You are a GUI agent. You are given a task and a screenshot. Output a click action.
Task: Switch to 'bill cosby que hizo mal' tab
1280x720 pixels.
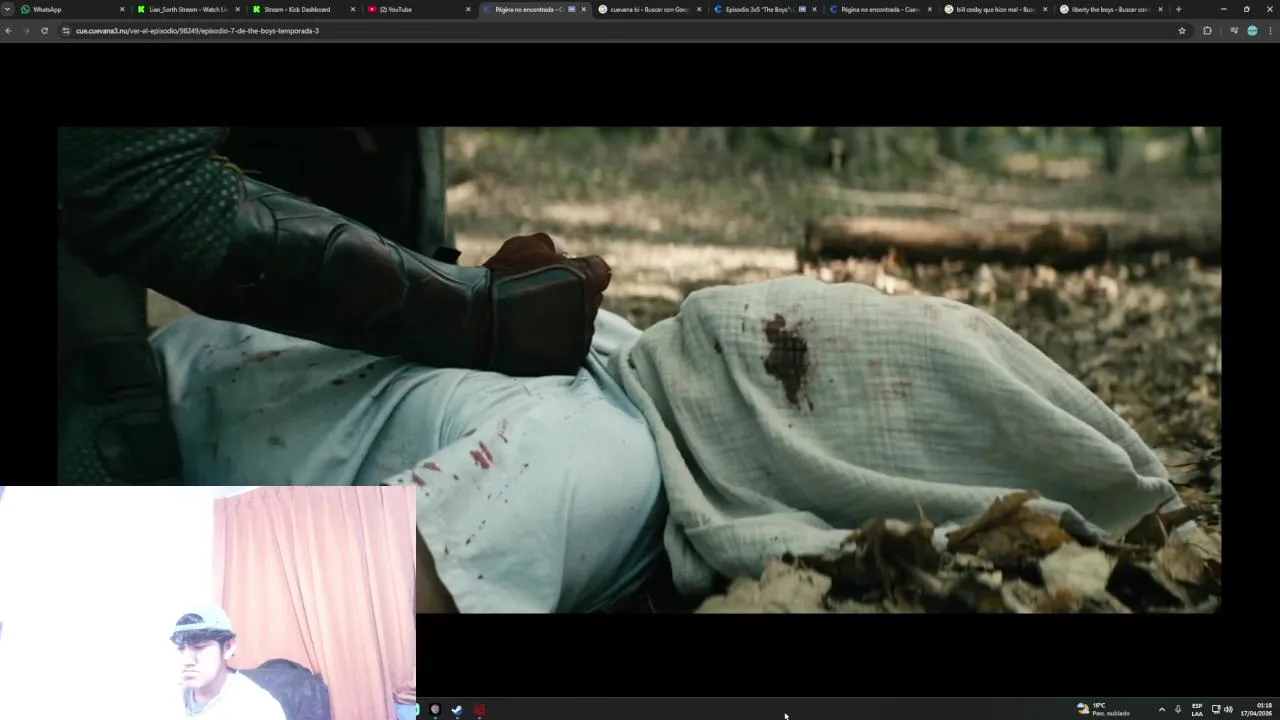(996, 9)
